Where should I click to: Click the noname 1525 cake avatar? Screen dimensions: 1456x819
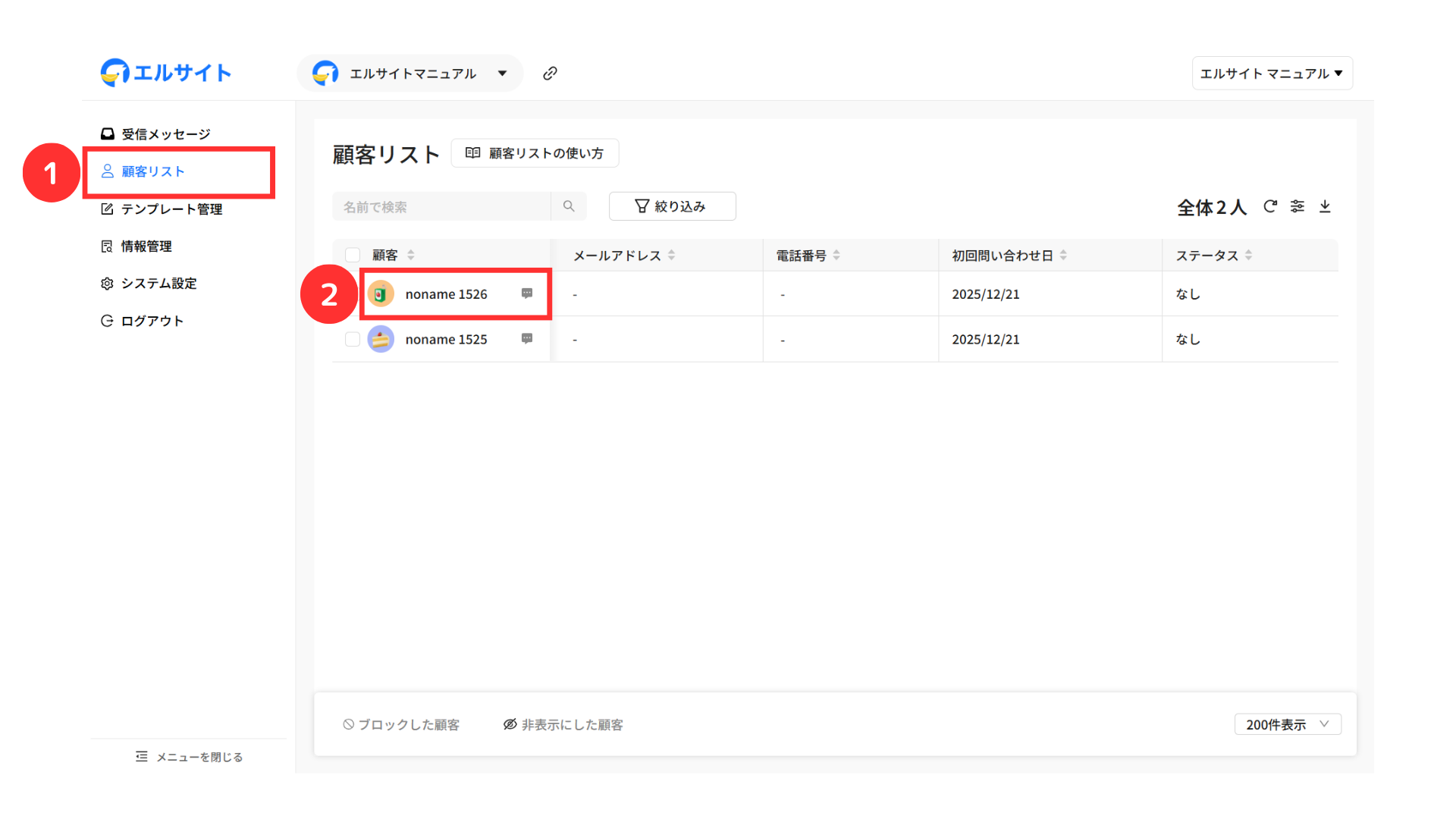point(381,339)
